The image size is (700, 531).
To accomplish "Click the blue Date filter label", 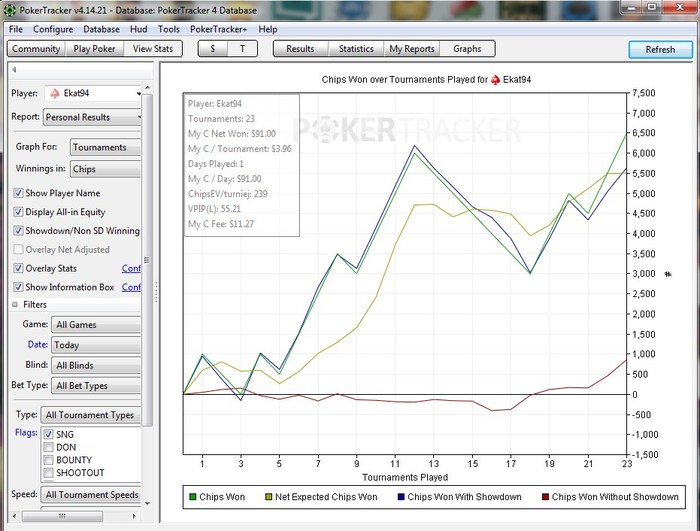I will coord(38,344).
